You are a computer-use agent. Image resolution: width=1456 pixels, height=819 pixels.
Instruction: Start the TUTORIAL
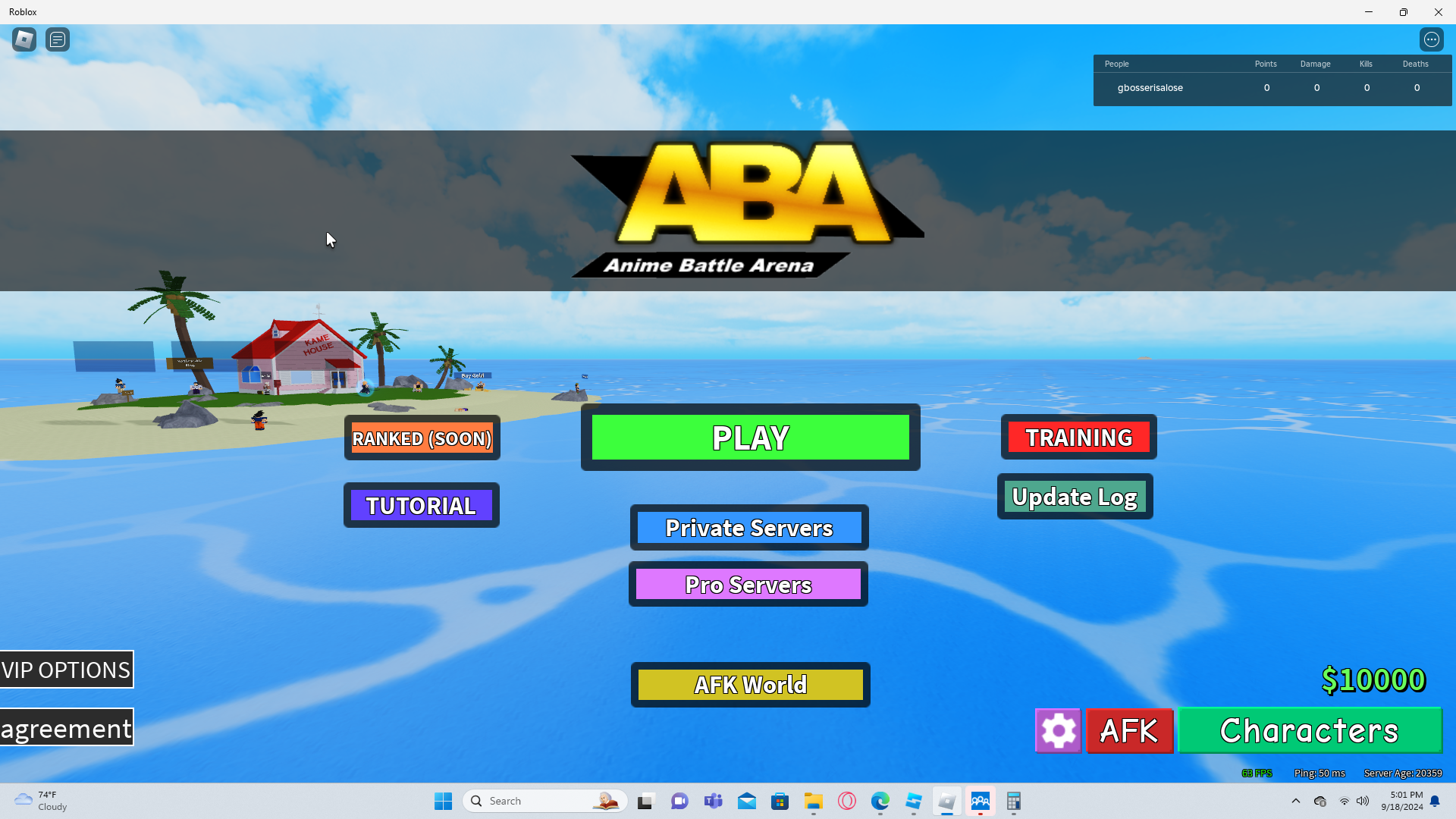coord(422,506)
